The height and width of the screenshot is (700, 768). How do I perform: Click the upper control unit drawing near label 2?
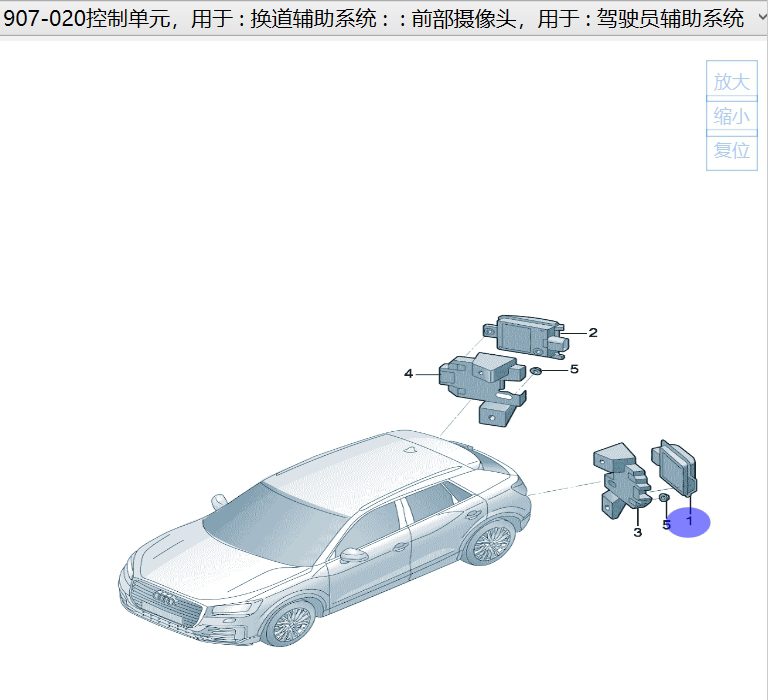525,333
